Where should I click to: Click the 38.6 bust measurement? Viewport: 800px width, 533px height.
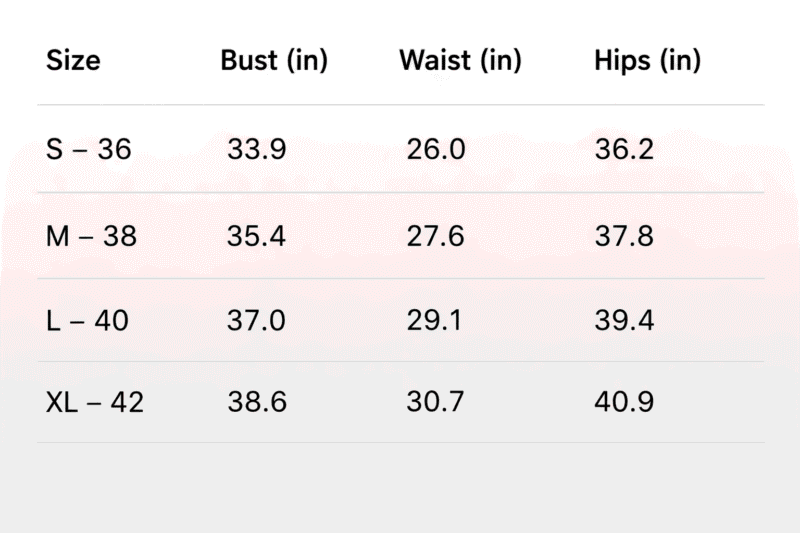coord(257,402)
